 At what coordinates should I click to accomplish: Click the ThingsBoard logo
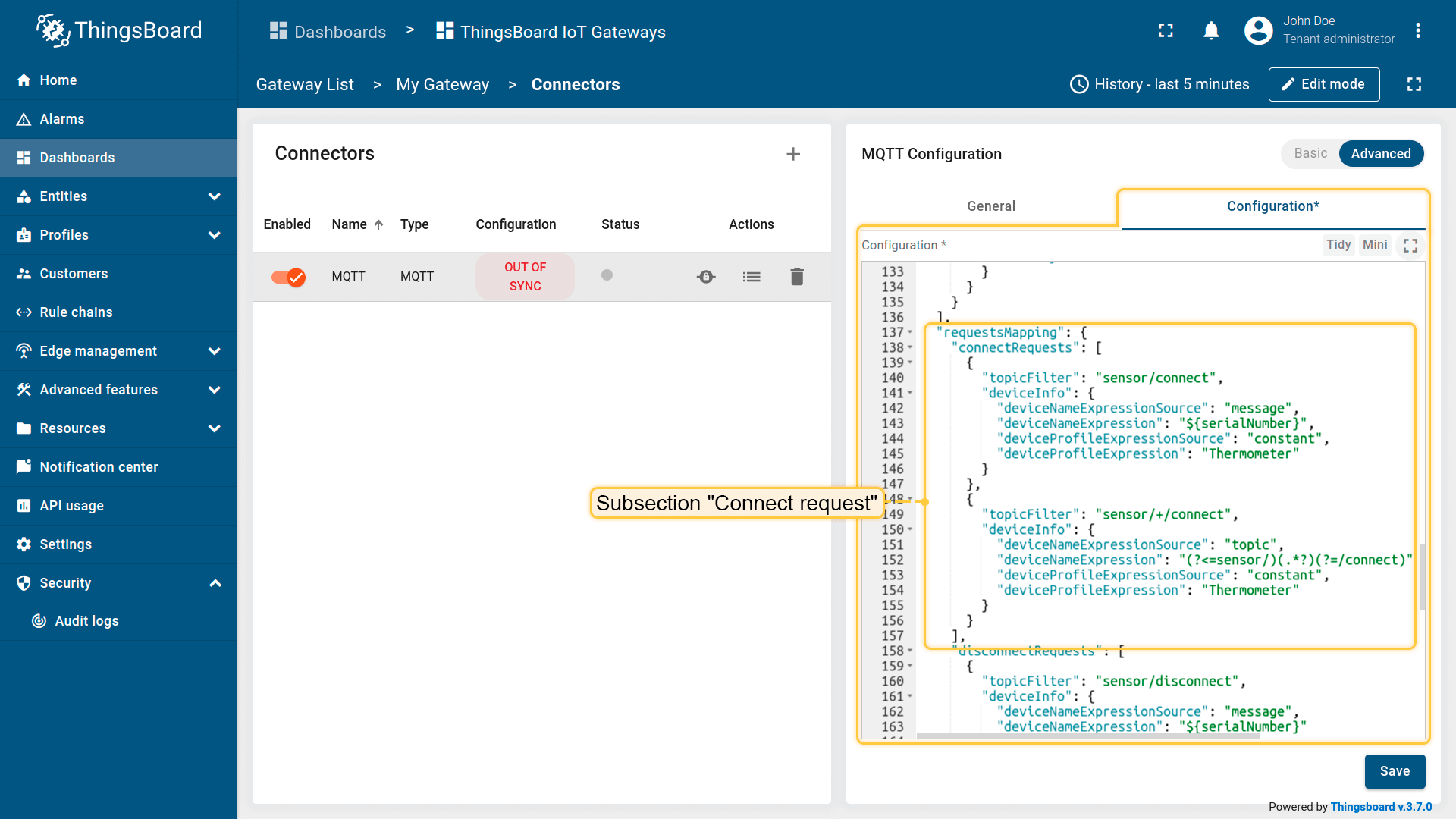pos(119,30)
